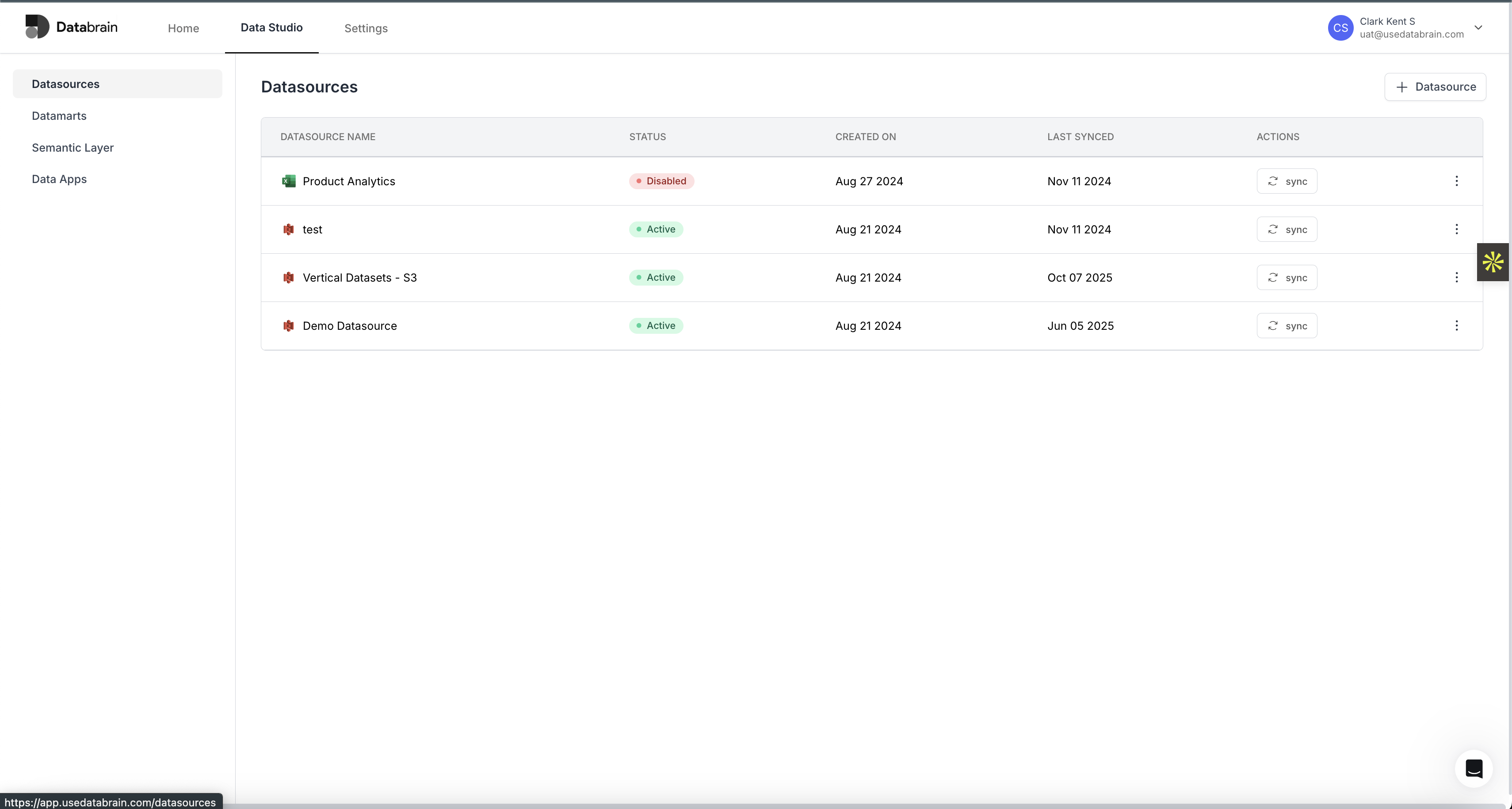This screenshot has width=1512, height=809.
Task: Open Semantic Layer in sidebar
Action: [x=73, y=147]
